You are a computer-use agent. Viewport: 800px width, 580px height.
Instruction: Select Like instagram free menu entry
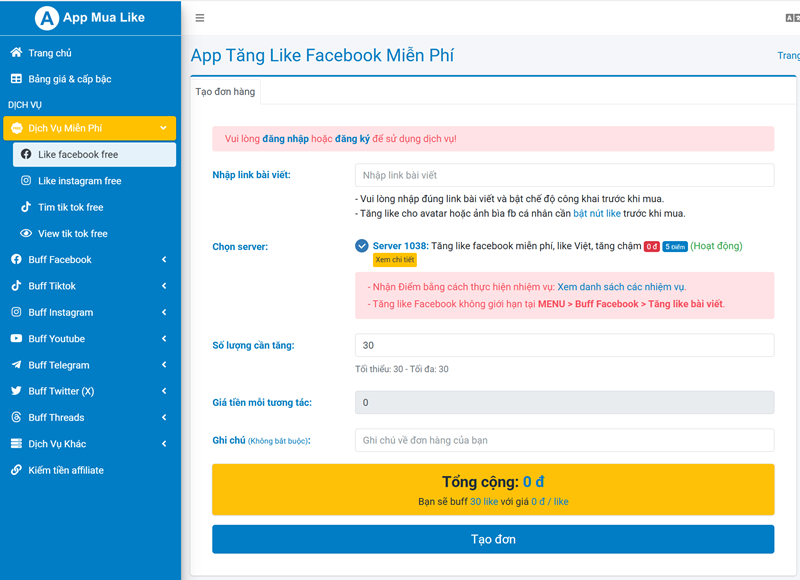(x=94, y=181)
